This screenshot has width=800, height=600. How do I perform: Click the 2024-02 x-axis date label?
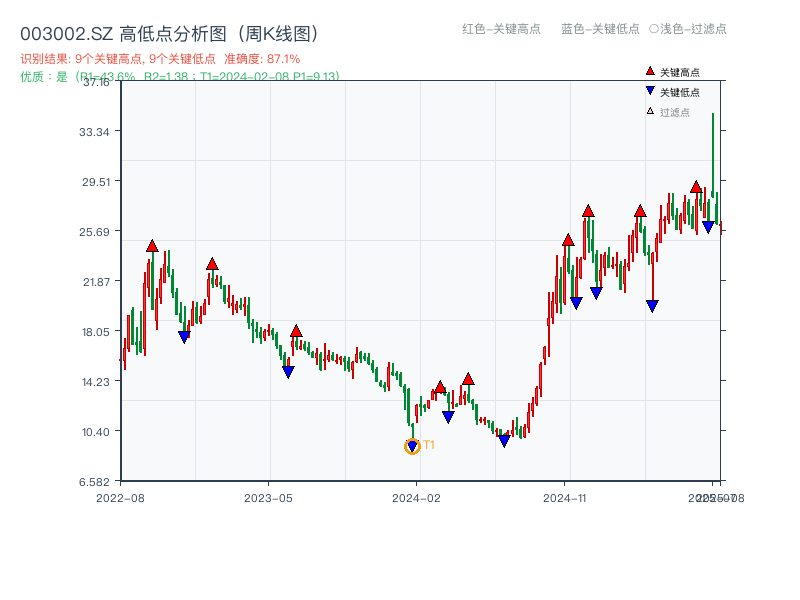(416, 498)
